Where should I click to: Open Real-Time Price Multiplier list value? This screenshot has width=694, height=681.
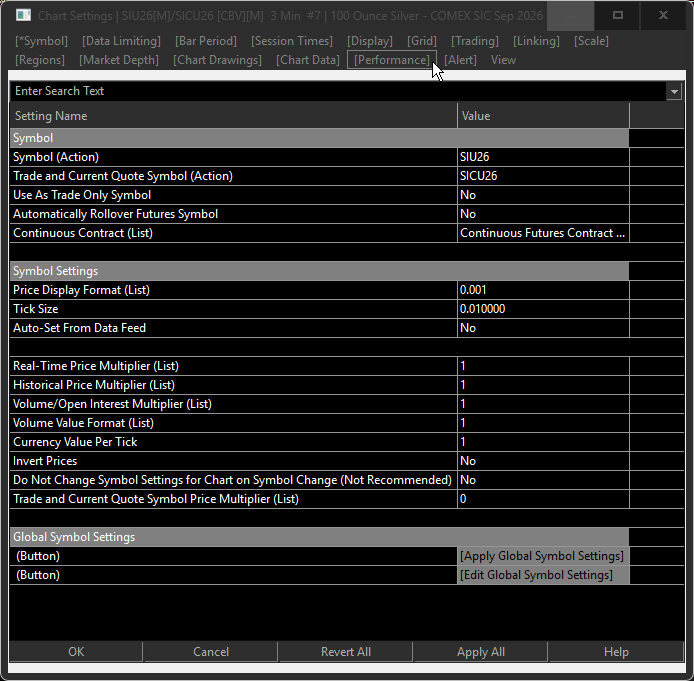click(543, 366)
